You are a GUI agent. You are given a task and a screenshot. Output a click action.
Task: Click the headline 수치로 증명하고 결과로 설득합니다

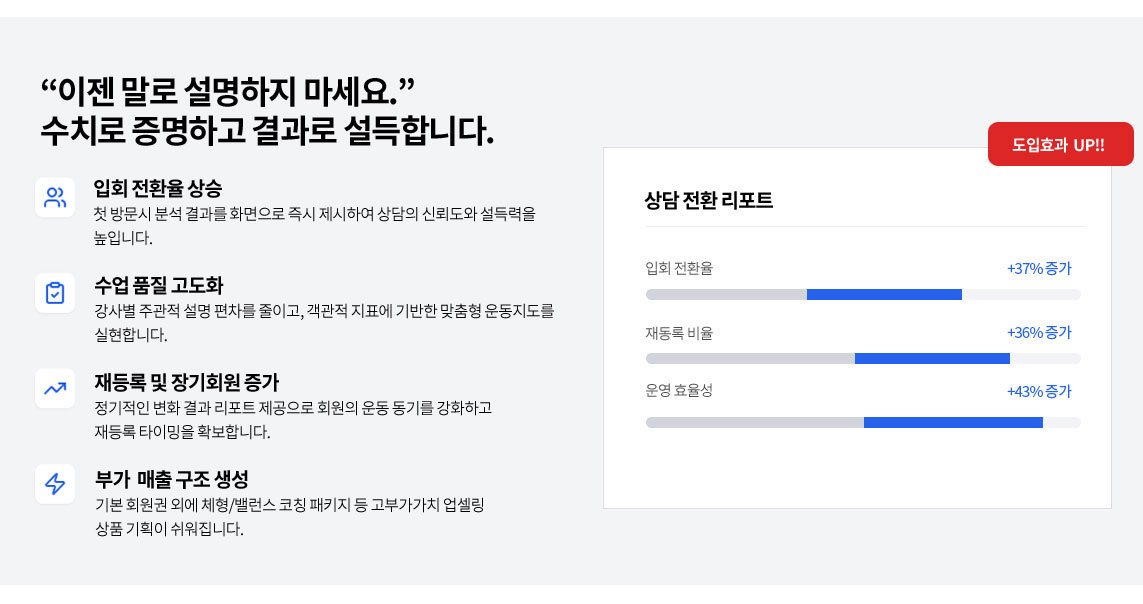267,130
